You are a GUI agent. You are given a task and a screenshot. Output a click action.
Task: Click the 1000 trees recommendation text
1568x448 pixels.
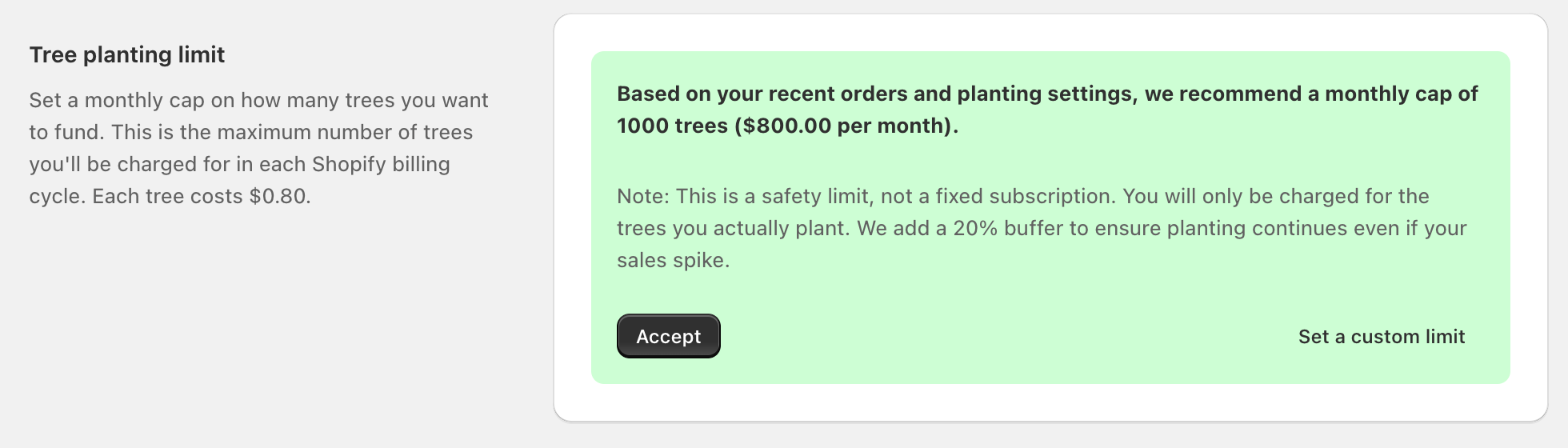click(x=672, y=126)
